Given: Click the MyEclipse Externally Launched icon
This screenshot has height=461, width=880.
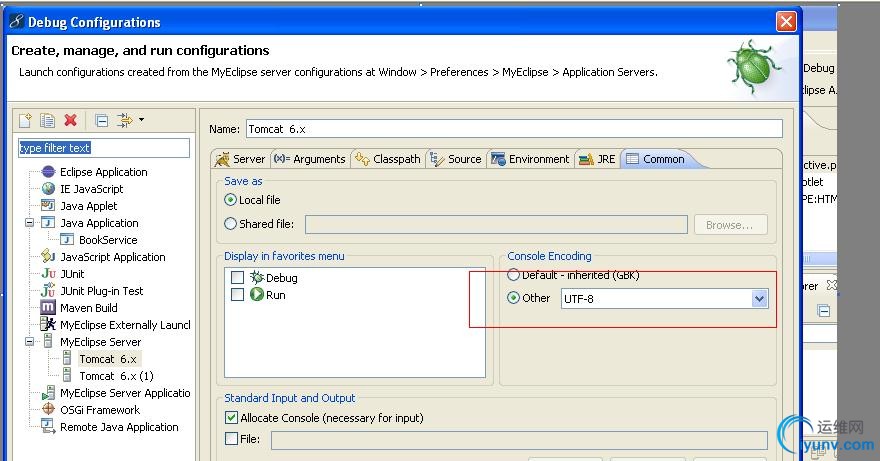Looking at the screenshot, I should [x=48, y=325].
